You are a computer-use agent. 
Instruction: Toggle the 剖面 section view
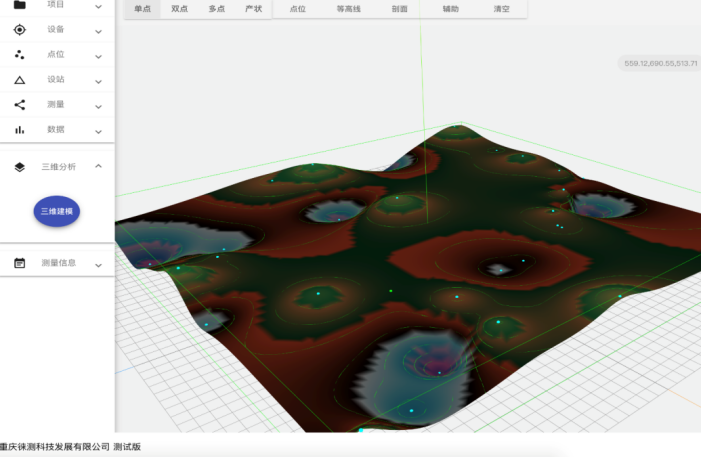pyautogui.click(x=399, y=8)
